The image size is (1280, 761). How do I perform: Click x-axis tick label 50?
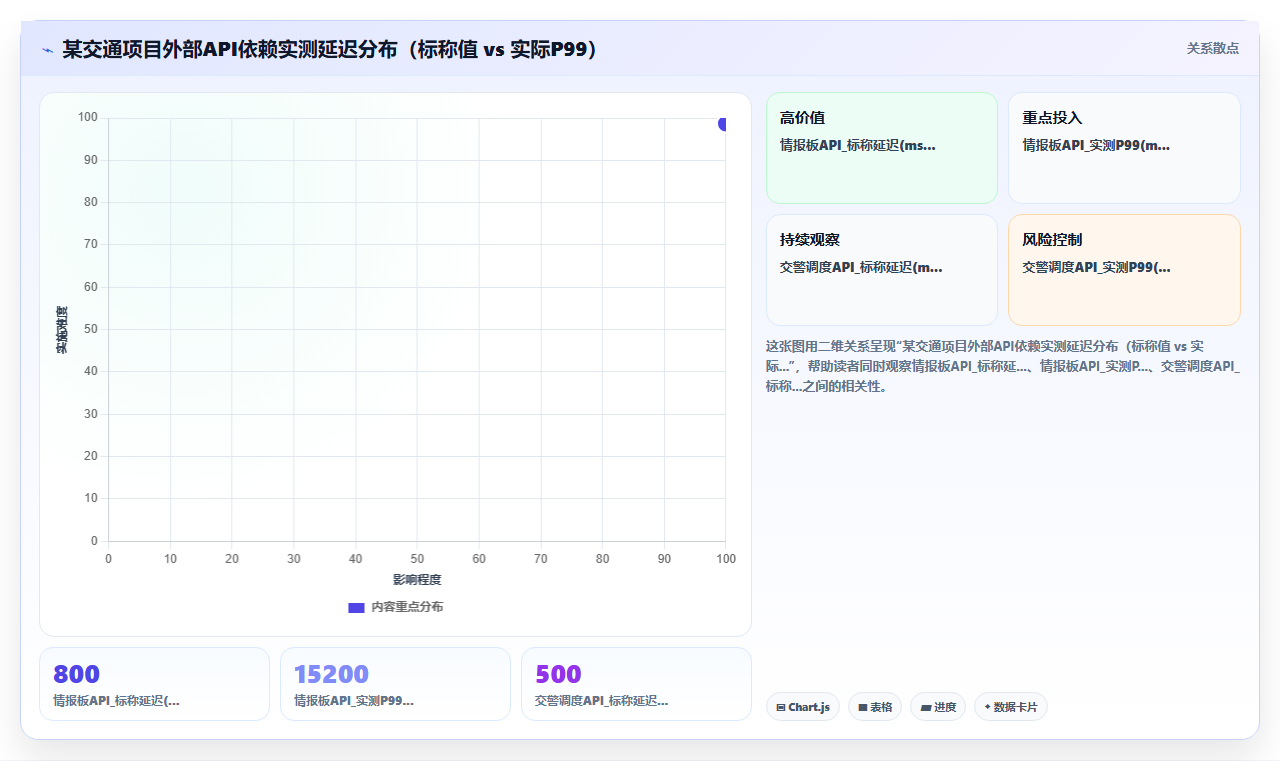click(x=417, y=559)
